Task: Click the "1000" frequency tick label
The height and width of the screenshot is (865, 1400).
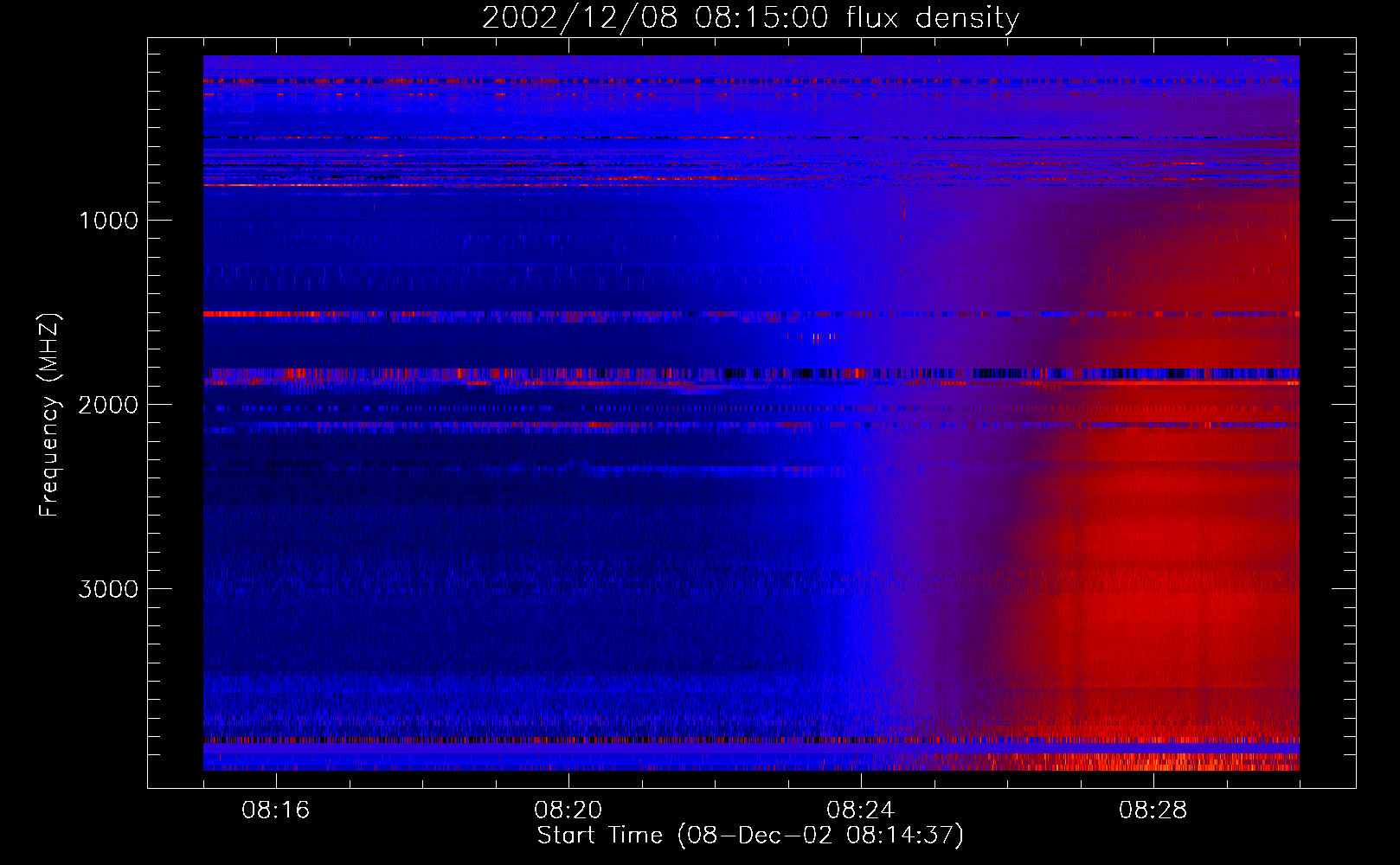Action: pyautogui.click(x=108, y=221)
